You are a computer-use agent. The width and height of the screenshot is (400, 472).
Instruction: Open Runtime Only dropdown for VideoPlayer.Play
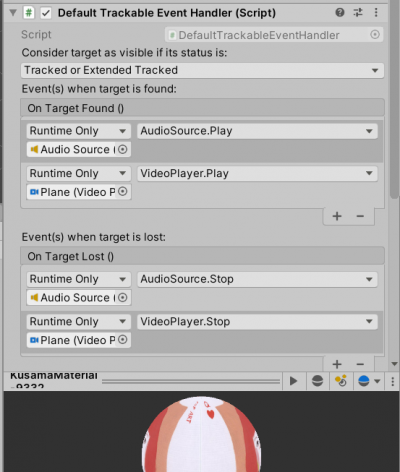click(79, 173)
